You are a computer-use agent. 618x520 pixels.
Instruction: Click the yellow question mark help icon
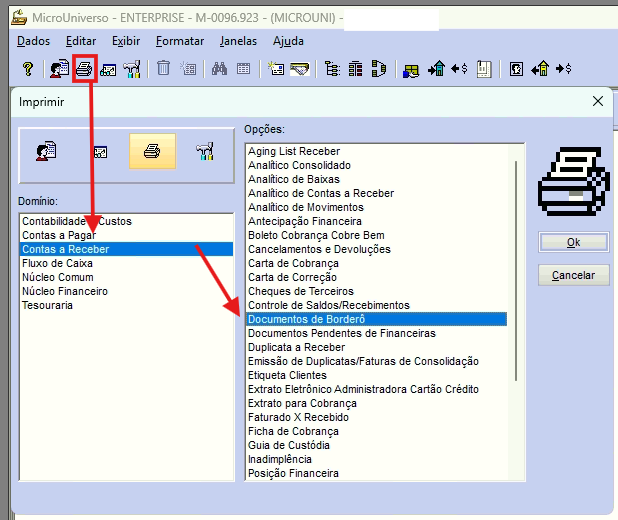pyautogui.click(x=28, y=69)
